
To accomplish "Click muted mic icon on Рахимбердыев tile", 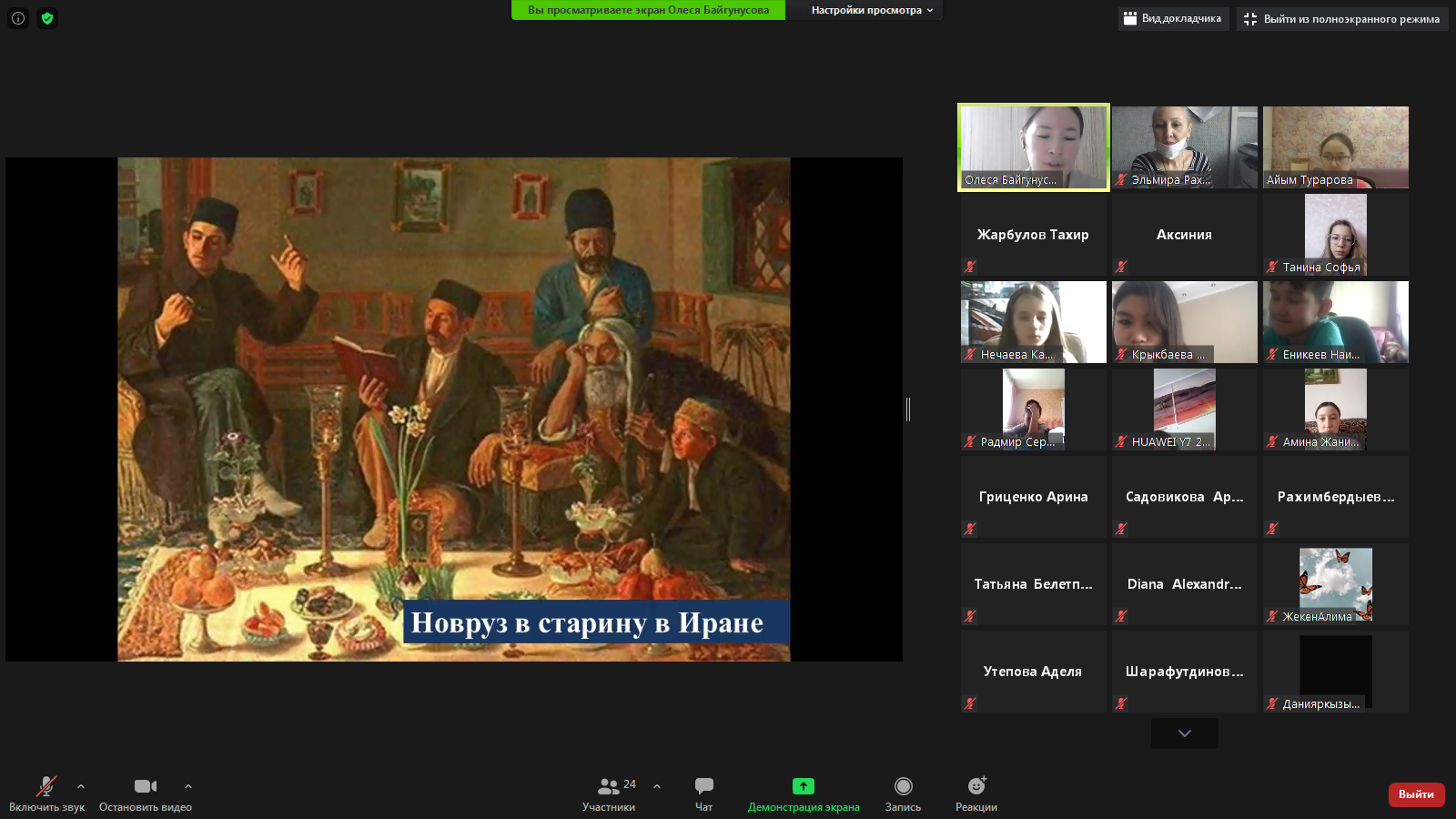I will pyautogui.click(x=1272, y=529).
